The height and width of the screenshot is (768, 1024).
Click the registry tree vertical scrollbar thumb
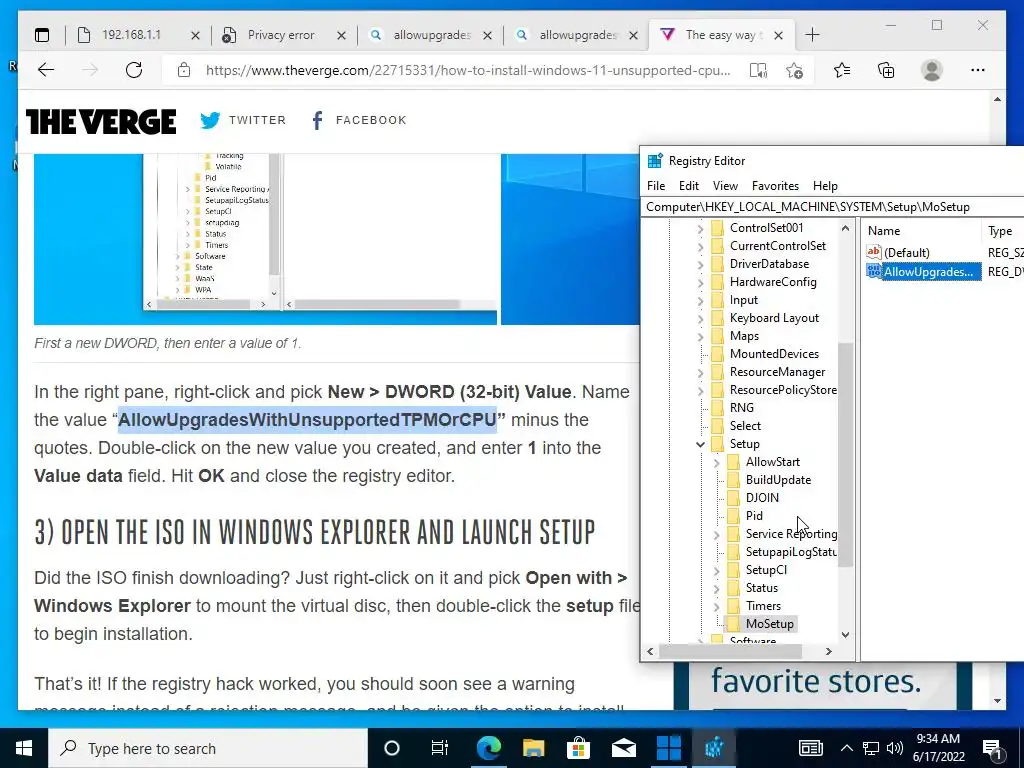click(845, 454)
